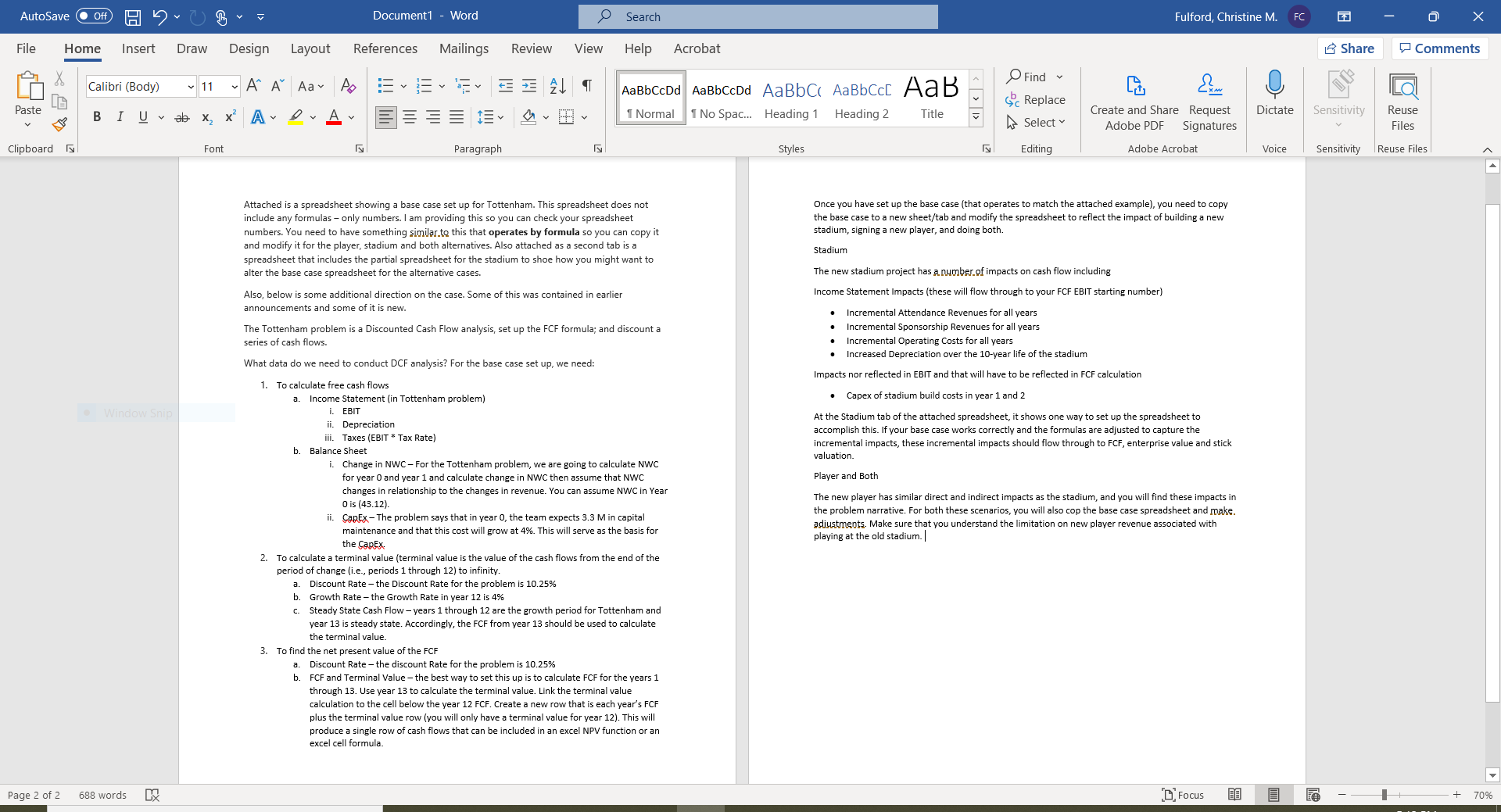Viewport: 1501px width, 812px height.
Task: Align paragraph text to the right
Action: pyautogui.click(x=433, y=117)
